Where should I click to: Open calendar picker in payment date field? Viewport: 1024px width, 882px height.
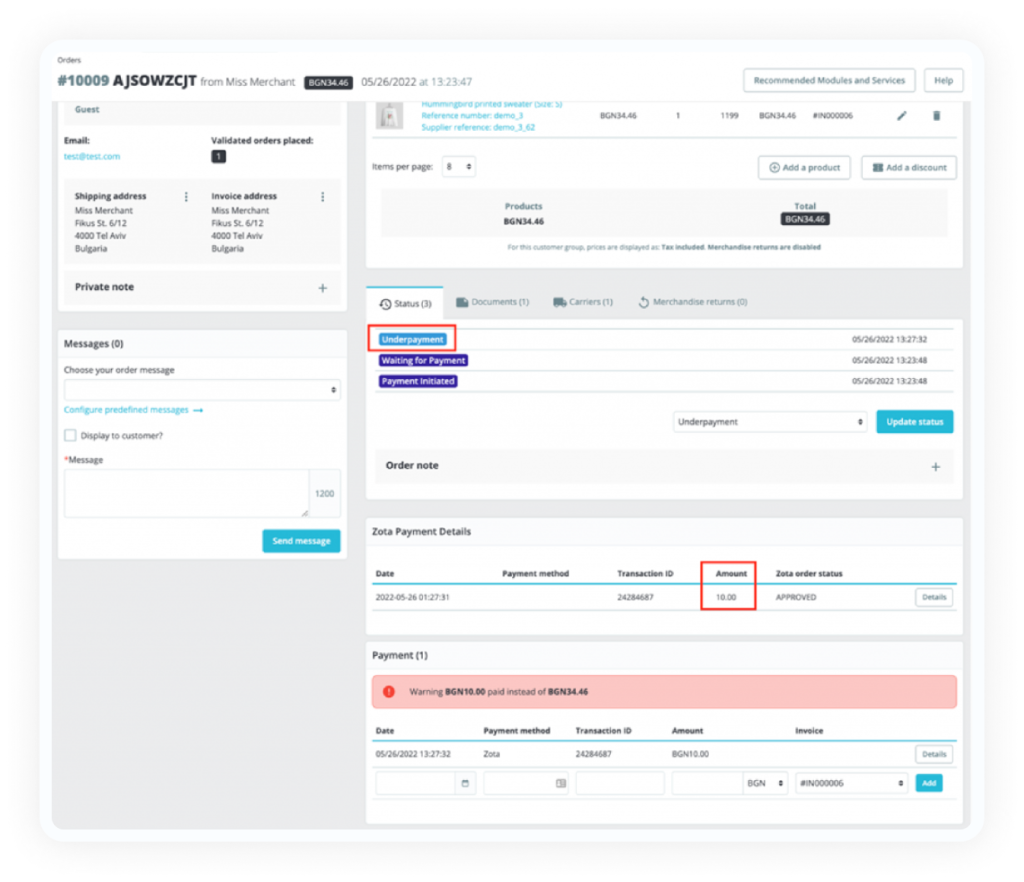465,783
